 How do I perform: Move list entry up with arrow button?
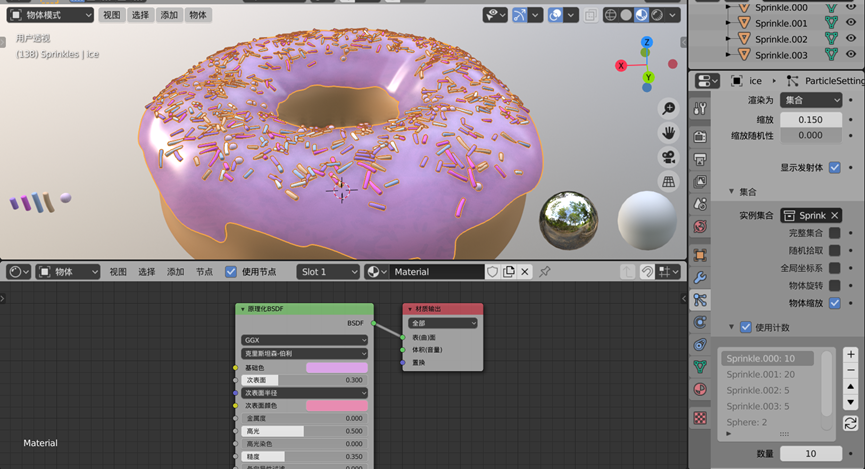pos(851,387)
